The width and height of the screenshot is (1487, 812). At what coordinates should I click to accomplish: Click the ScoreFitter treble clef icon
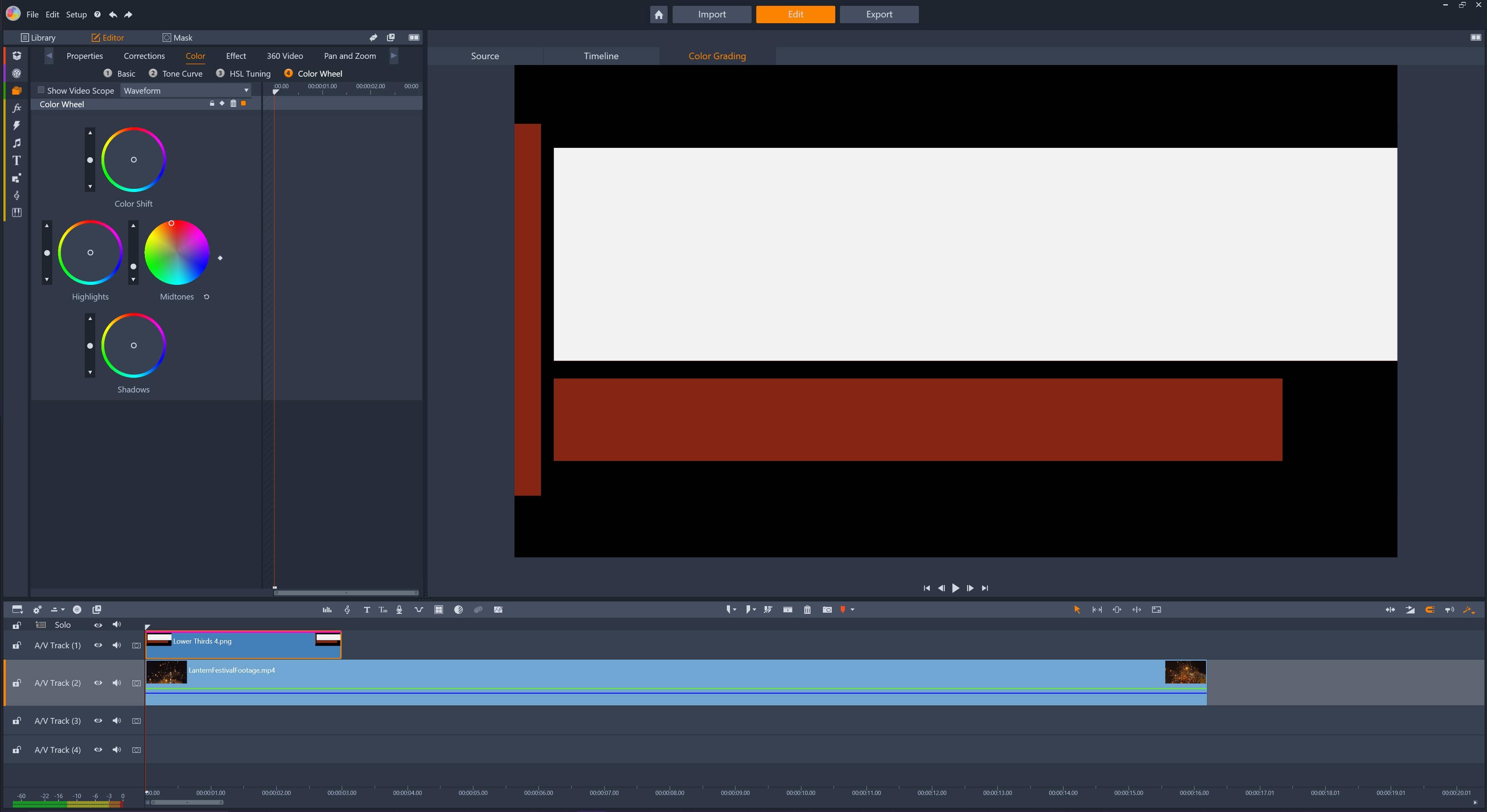[x=347, y=610]
